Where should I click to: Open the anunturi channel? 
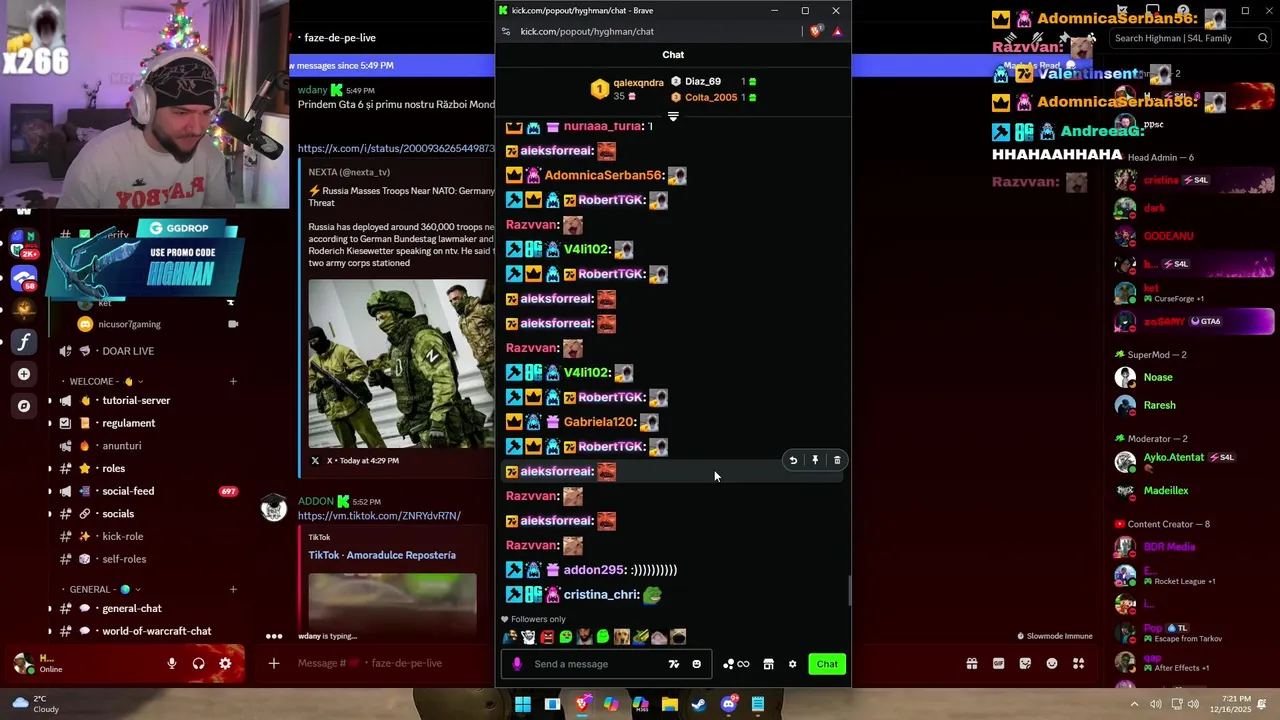[121, 446]
